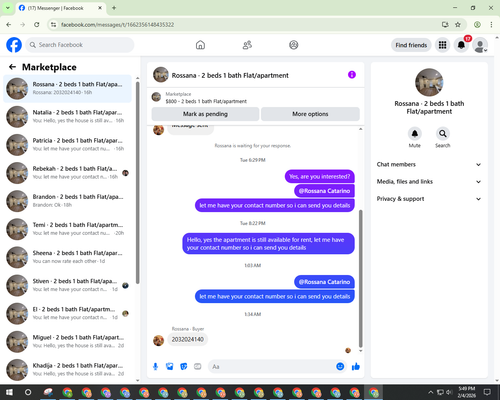Send a voice clip microphone icon

(x=155, y=367)
